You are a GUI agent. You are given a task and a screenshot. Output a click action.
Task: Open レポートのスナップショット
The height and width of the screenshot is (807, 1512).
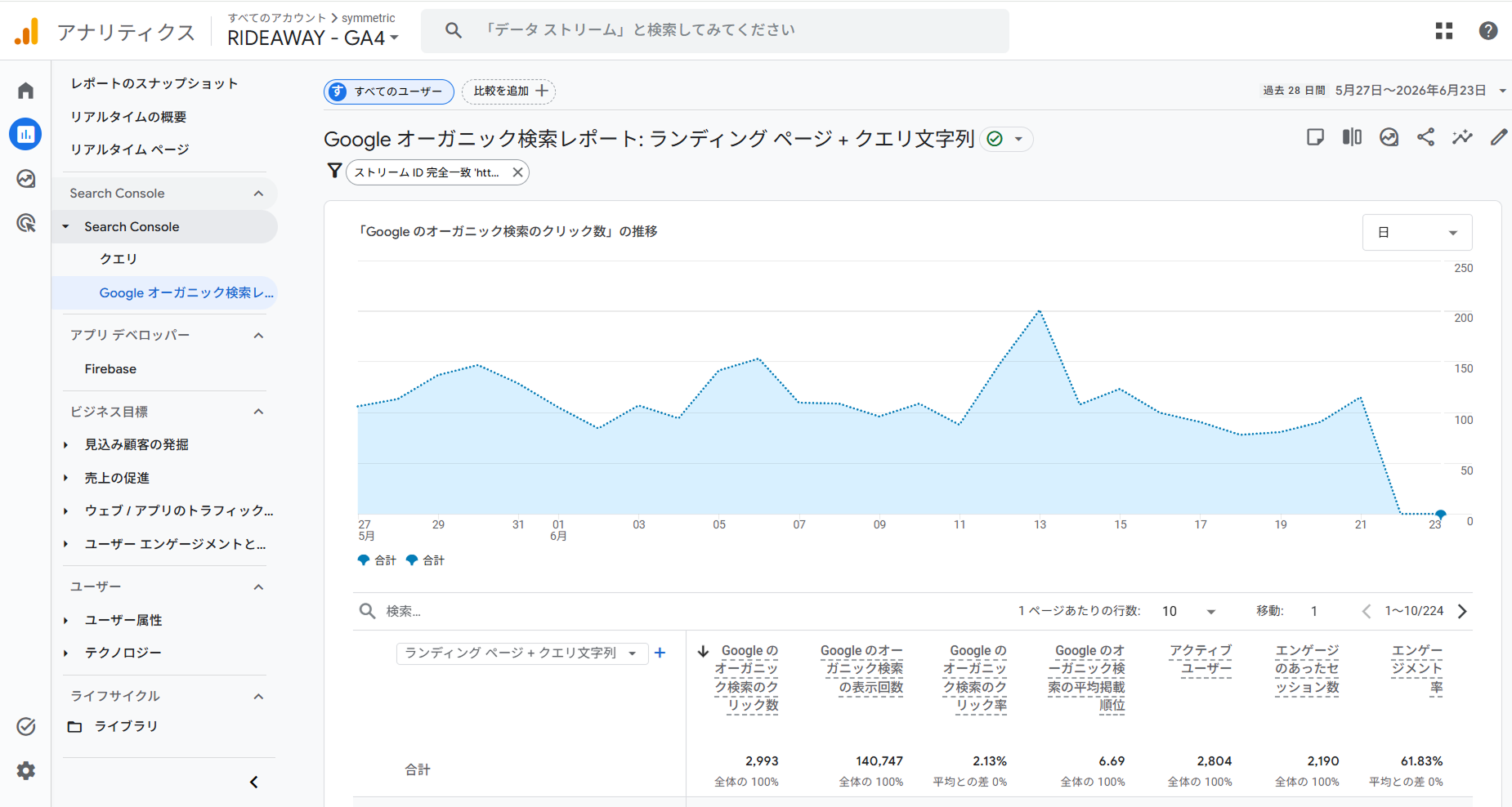(154, 83)
